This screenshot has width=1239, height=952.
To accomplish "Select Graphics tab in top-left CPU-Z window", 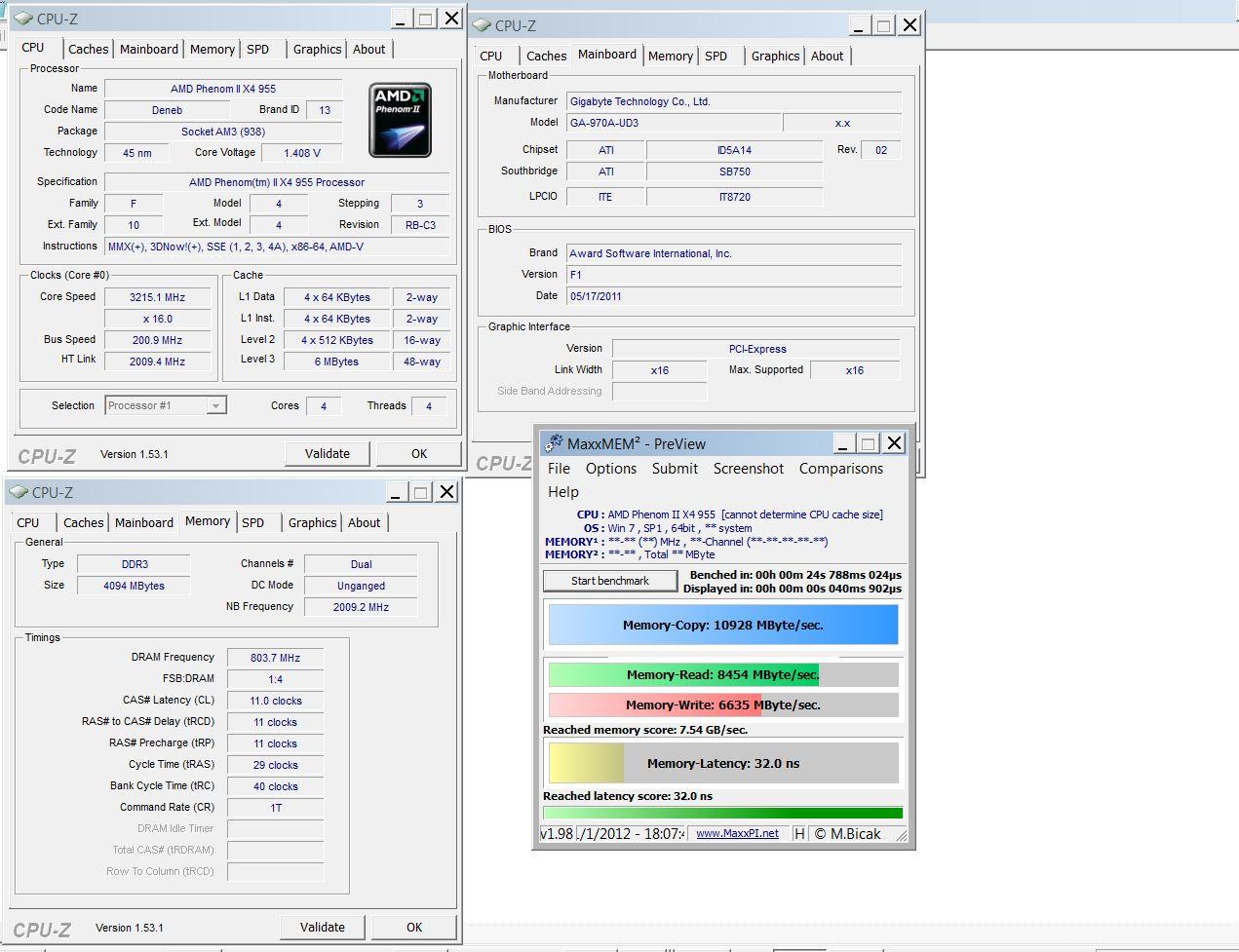I will pyautogui.click(x=317, y=50).
